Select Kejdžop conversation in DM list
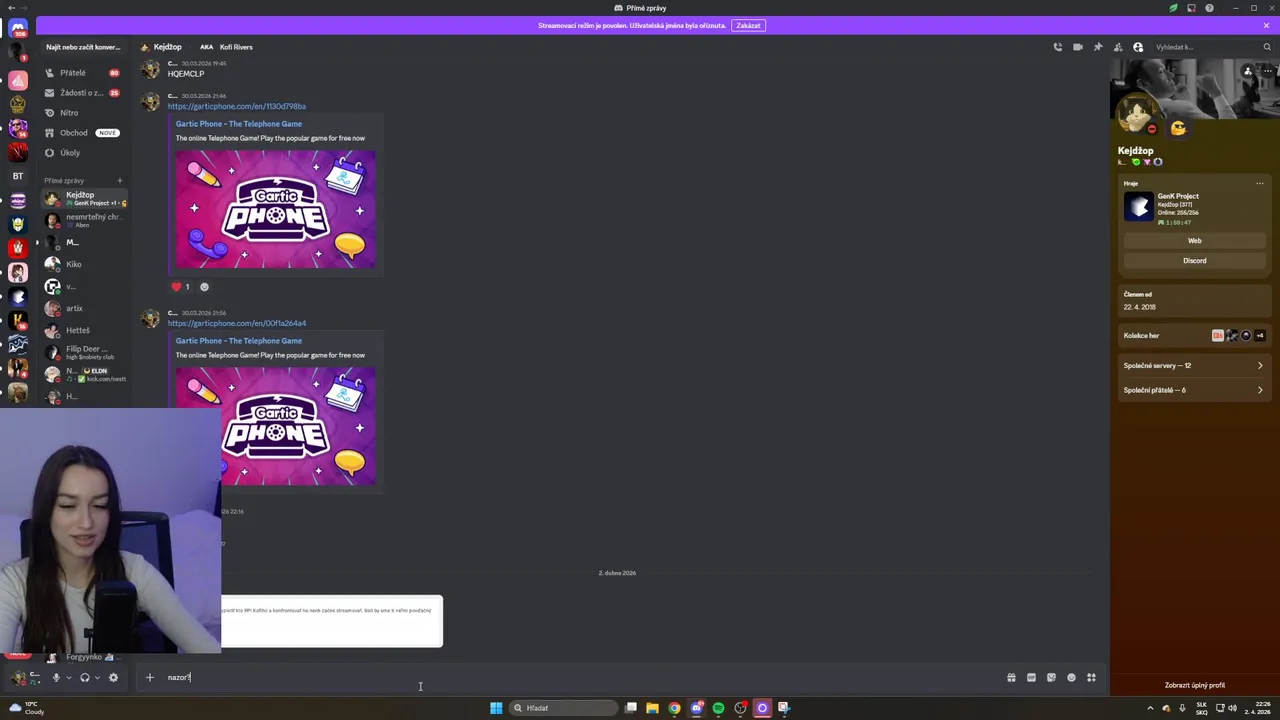1280x720 pixels. tap(84, 199)
